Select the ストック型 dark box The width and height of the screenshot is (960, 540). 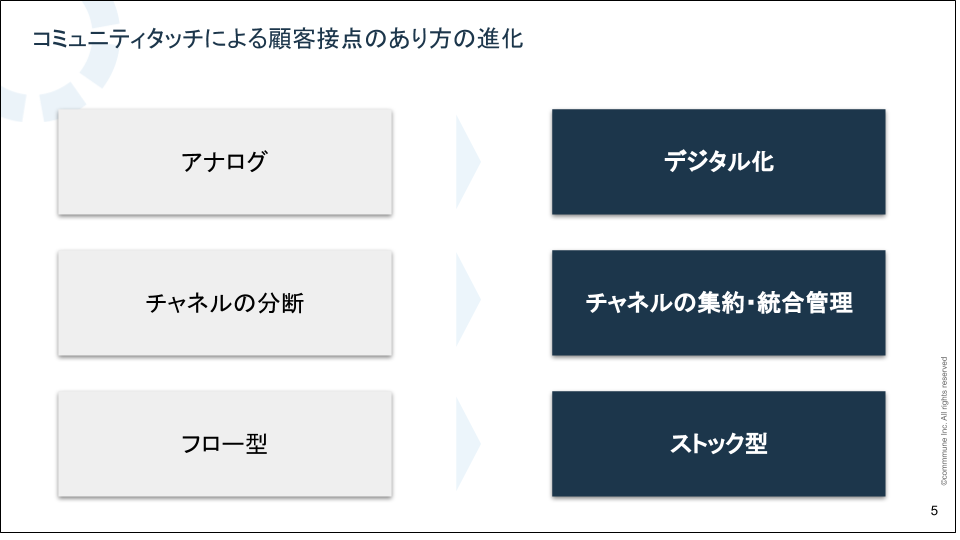tap(718, 444)
